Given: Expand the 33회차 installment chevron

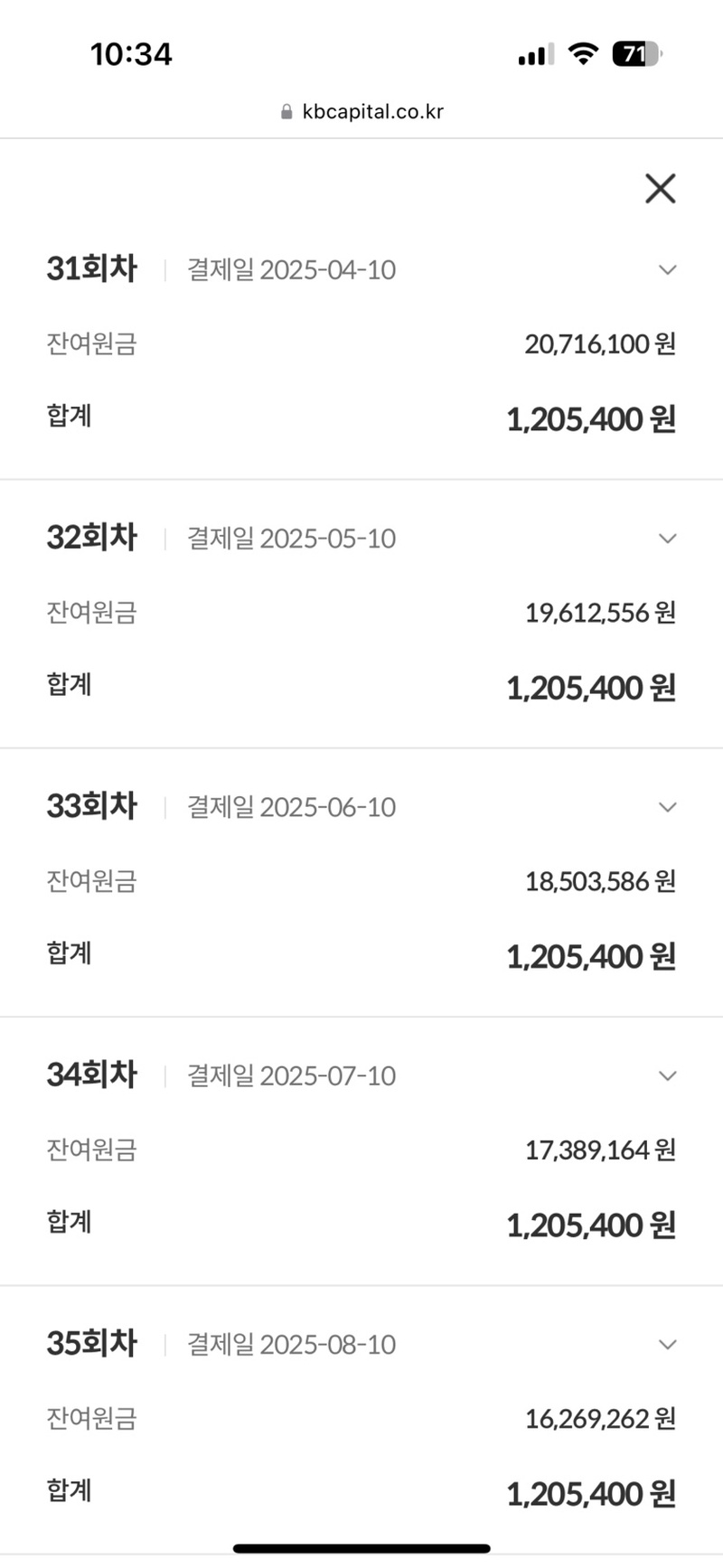Looking at the screenshot, I should pos(668,807).
